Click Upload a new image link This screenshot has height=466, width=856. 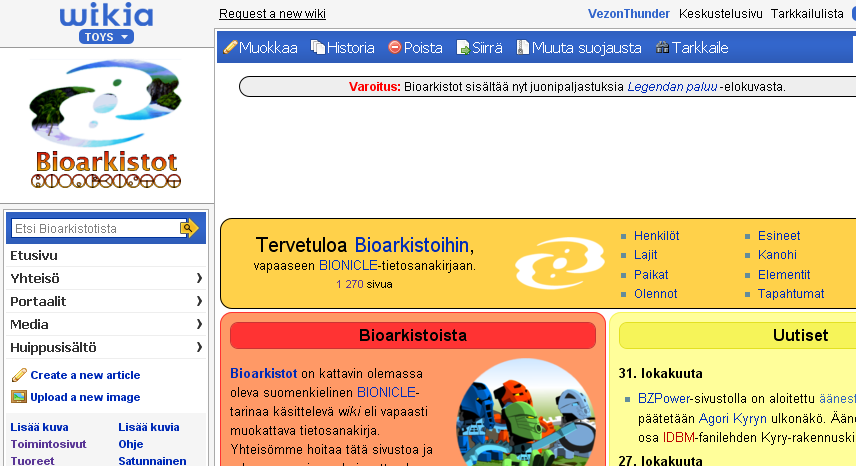85,397
